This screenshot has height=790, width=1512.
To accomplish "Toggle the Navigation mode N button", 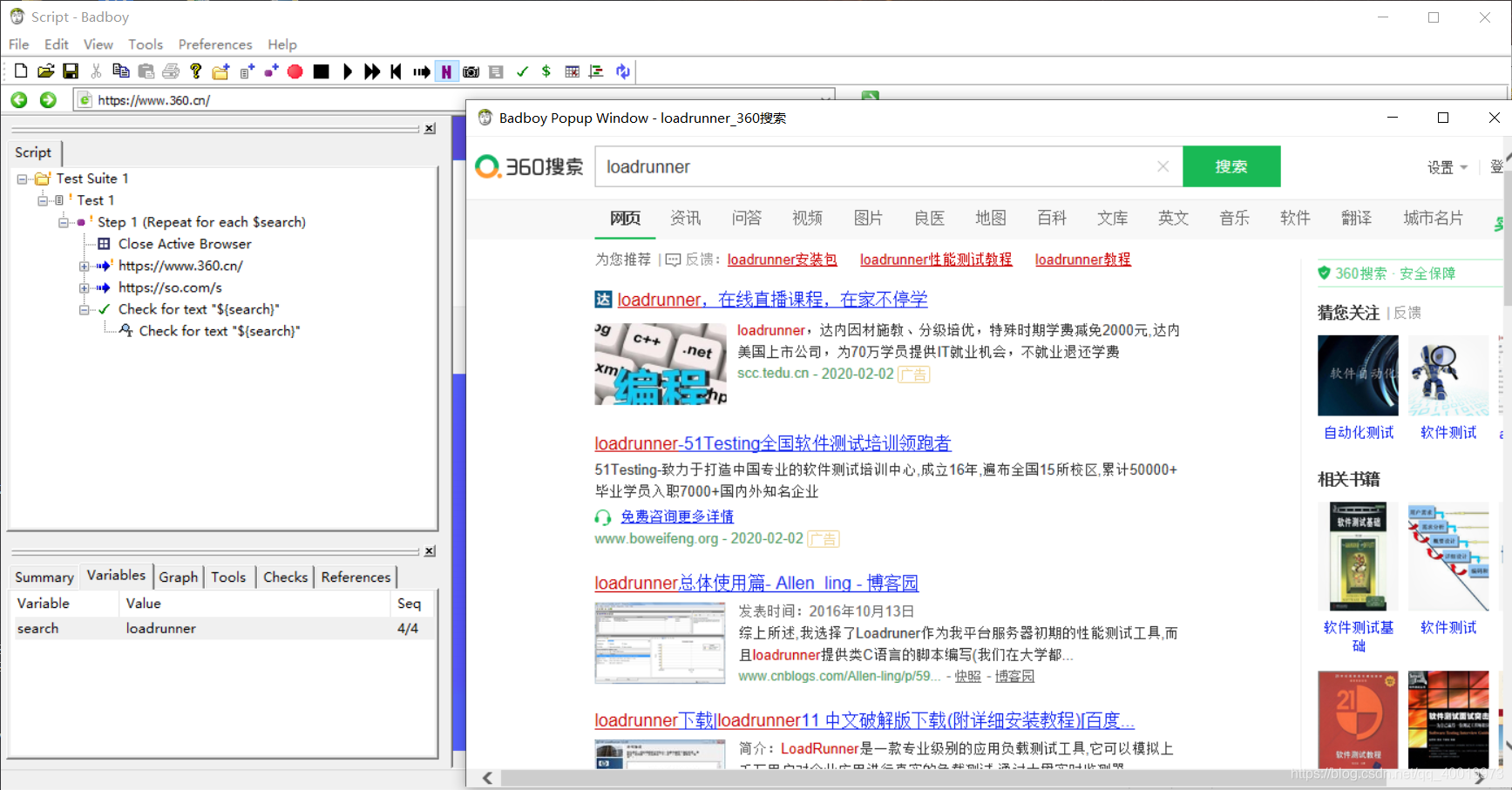I will click(x=446, y=71).
